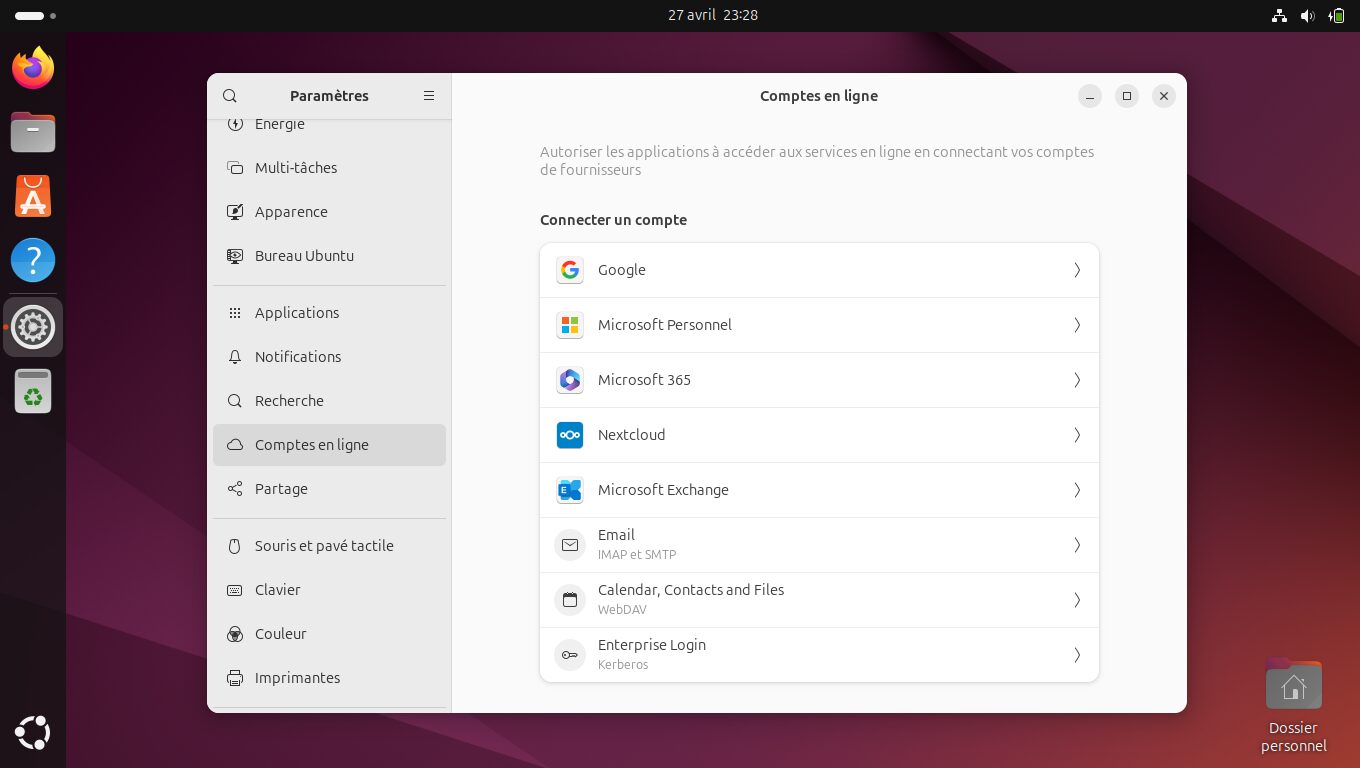Screen dimensions: 1360x768
Task: Click the Multi-tâches sidebar icon
Action: 235,168
